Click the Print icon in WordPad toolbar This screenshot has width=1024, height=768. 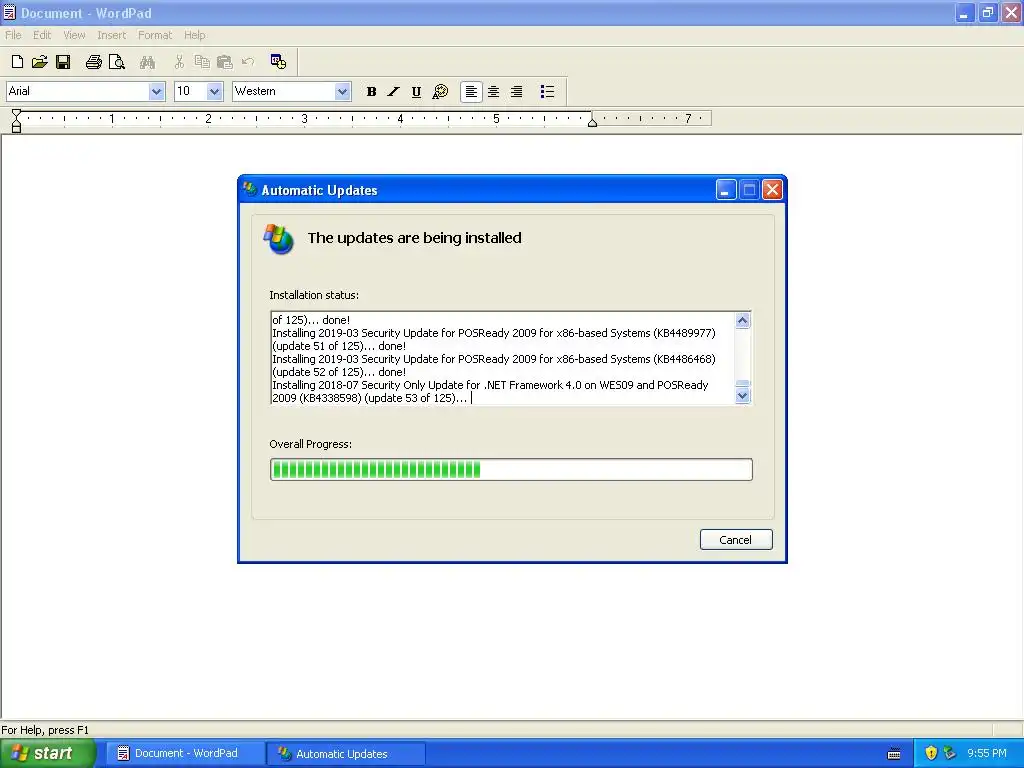93,62
